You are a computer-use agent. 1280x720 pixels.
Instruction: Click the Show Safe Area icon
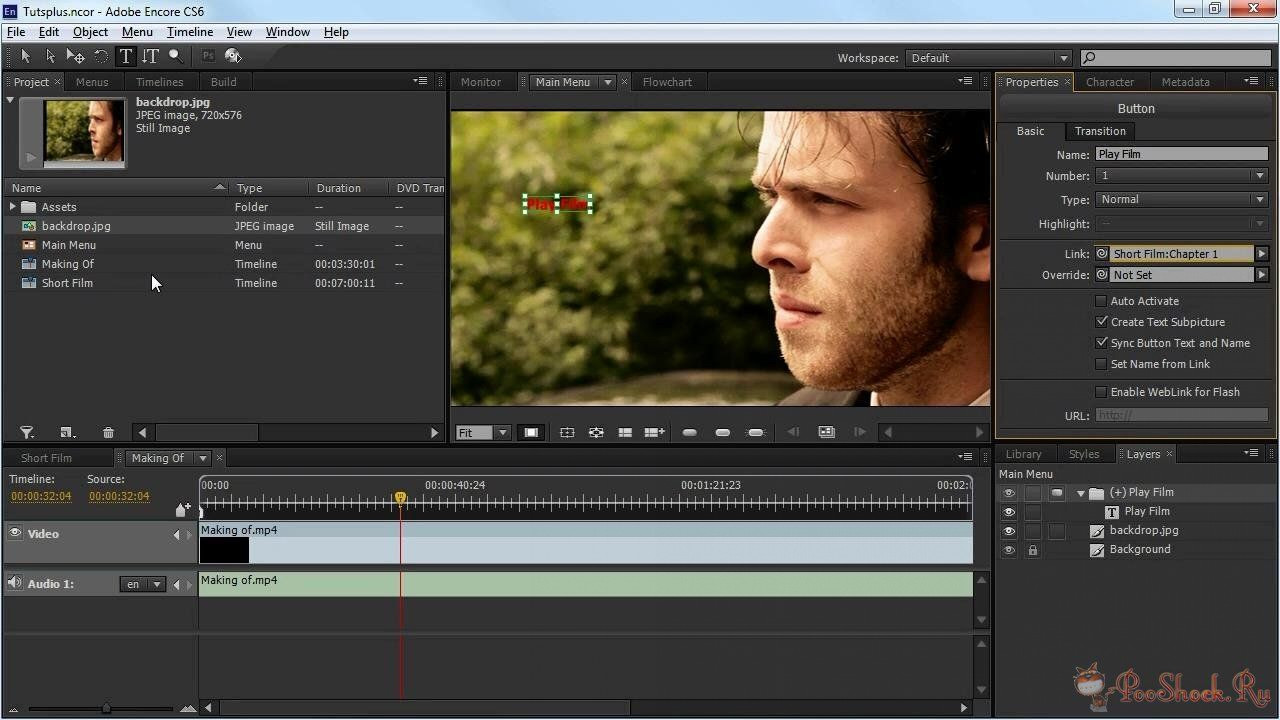click(567, 433)
